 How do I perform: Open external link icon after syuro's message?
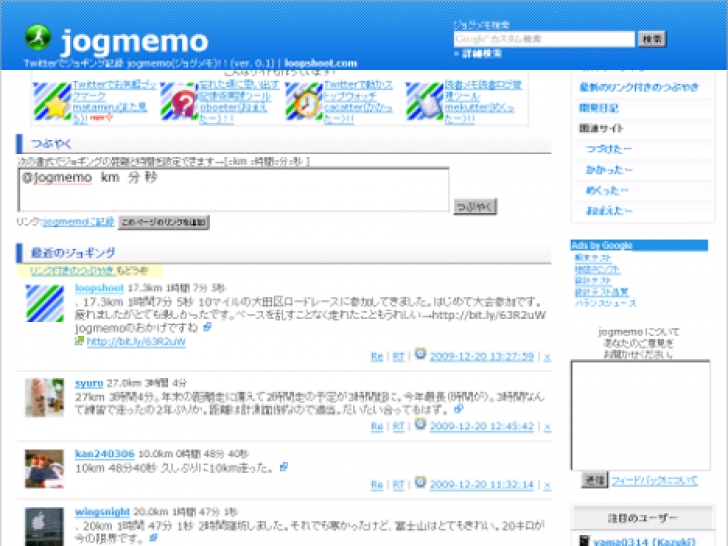click(459, 409)
